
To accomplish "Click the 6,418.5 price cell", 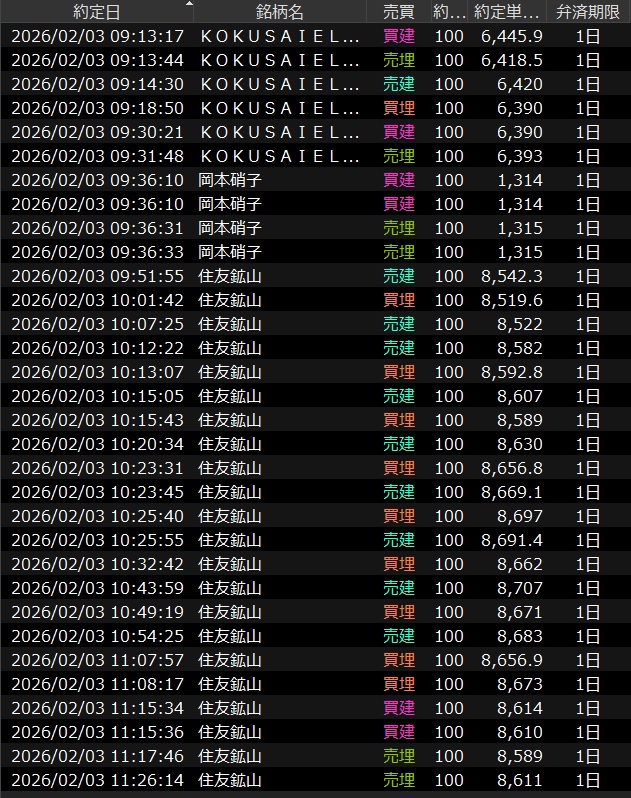I will click(x=511, y=60).
